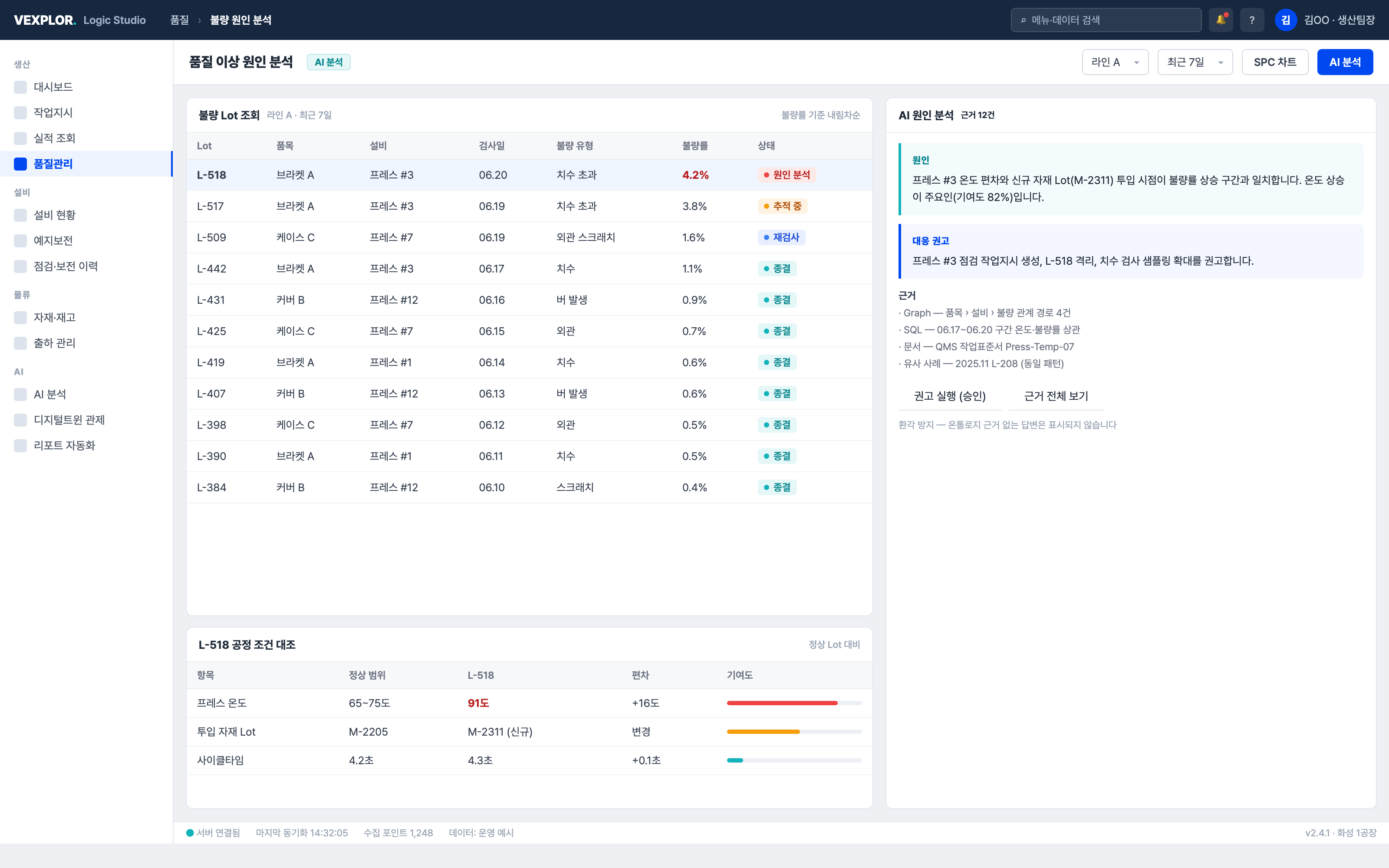Open the 라인 A dropdown
The height and width of the screenshot is (868, 1389).
1115,62
